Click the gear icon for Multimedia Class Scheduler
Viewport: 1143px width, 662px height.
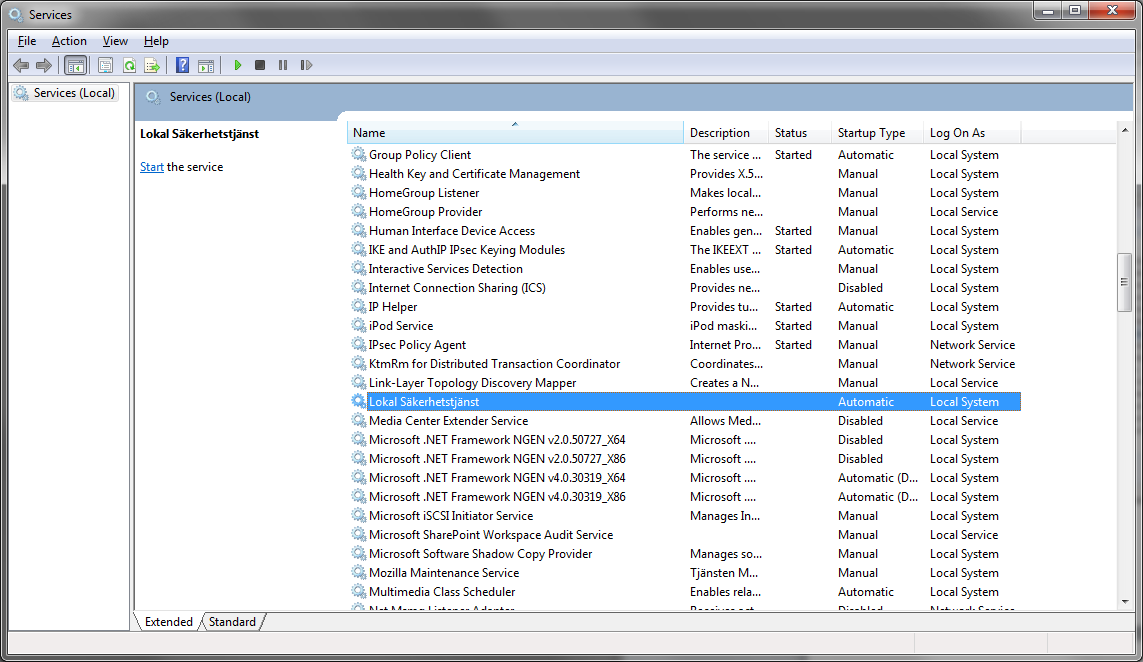tap(359, 591)
